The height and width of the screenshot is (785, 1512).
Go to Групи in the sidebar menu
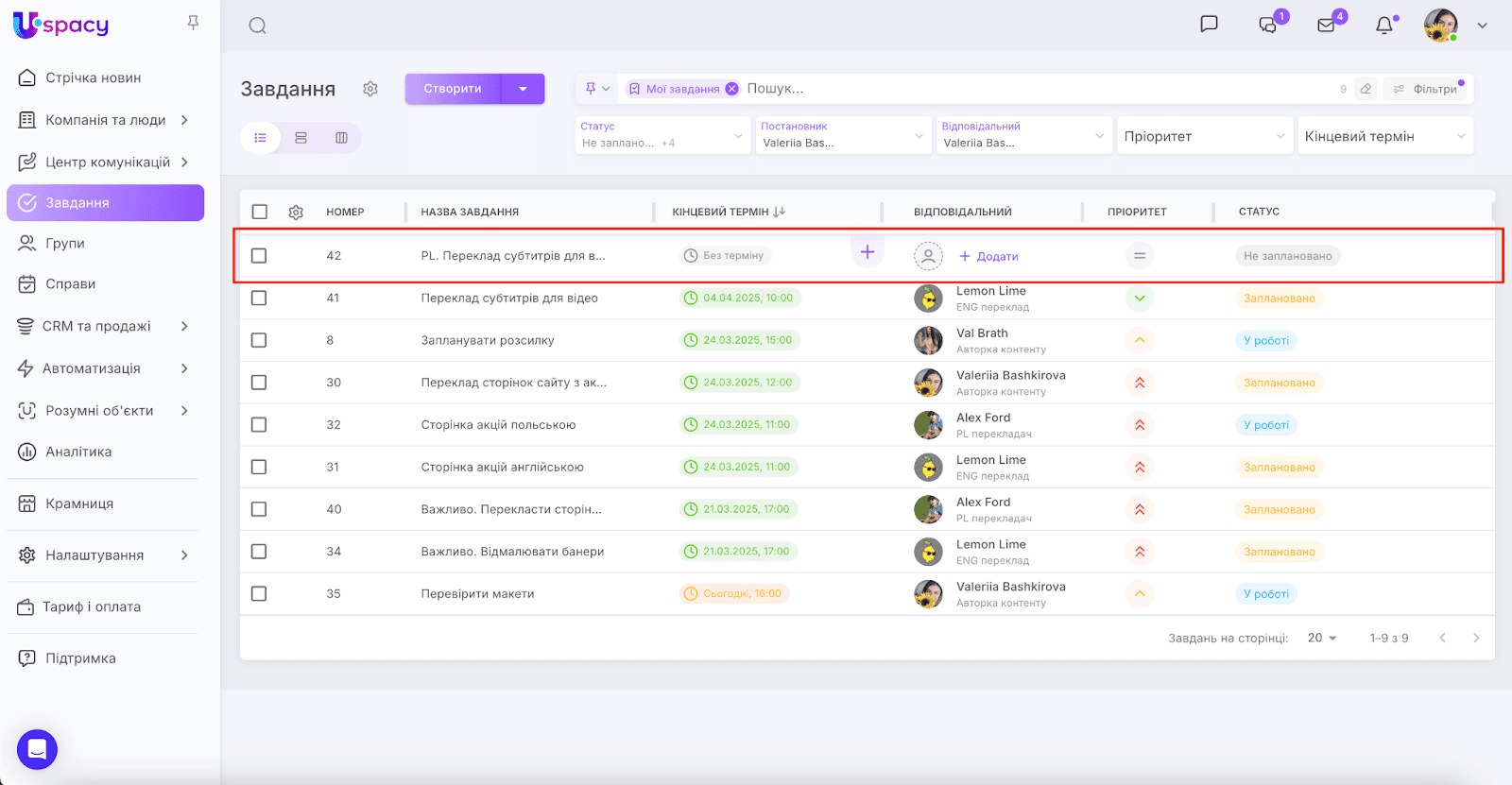(65, 243)
